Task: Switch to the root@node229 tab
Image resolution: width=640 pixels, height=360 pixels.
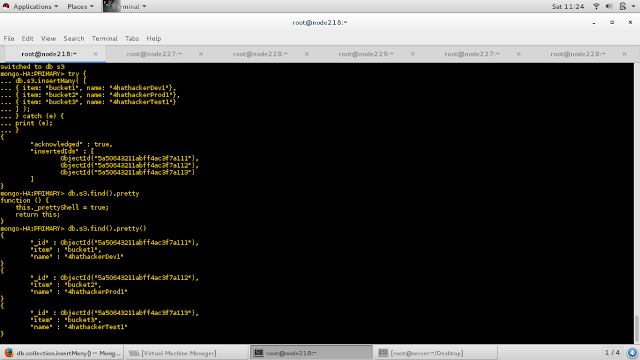Action: pyautogui.click(x=366, y=54)
